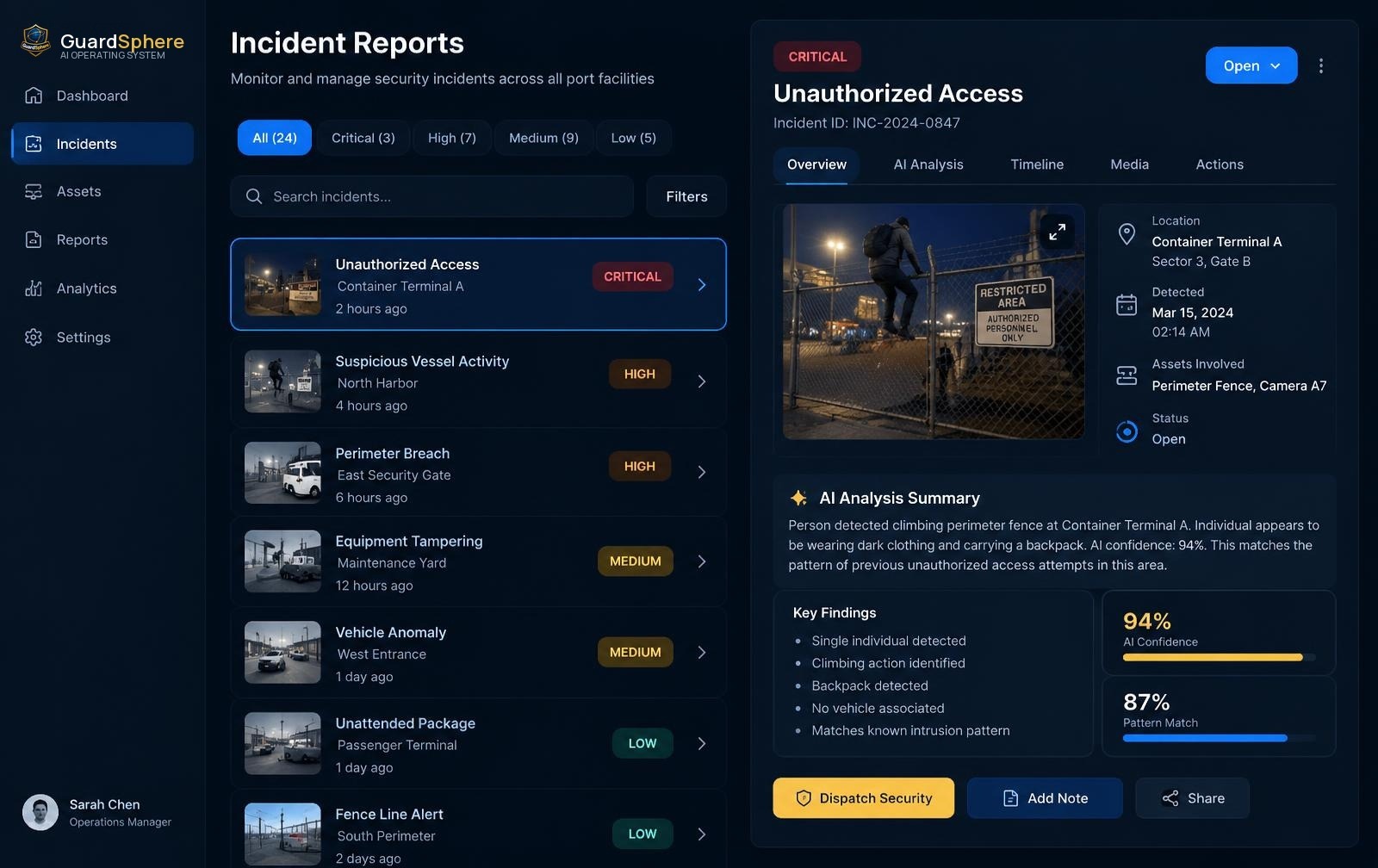Screen dimensions: 1378x868
Task: Click the share icon on Share button
Action: pos(1170,798)
